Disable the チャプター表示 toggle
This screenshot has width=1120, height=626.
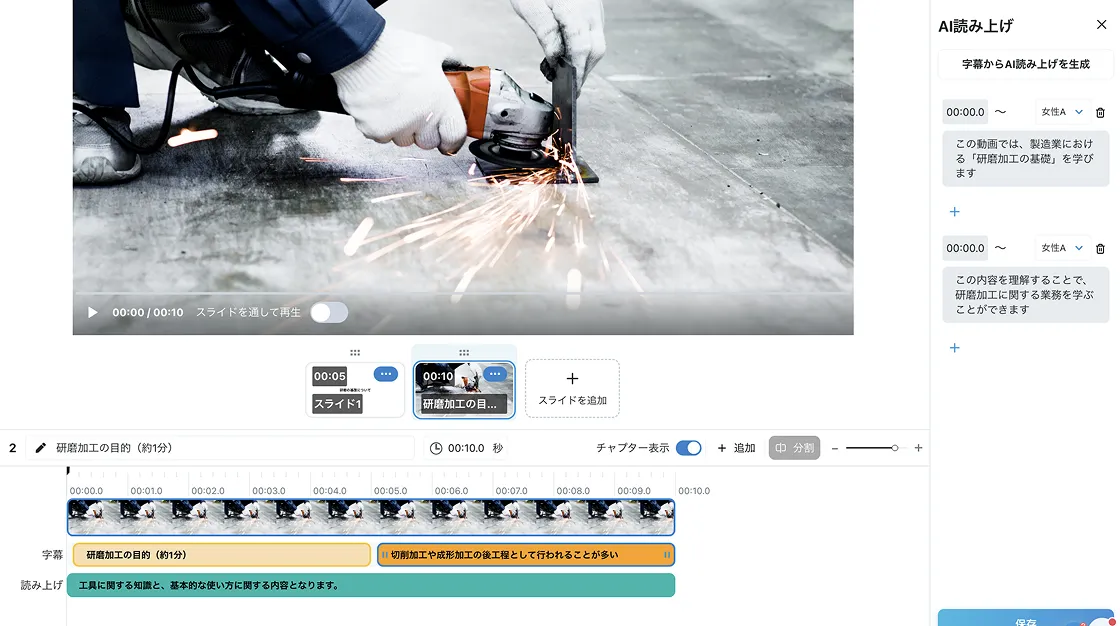click(x=688, y=448)
